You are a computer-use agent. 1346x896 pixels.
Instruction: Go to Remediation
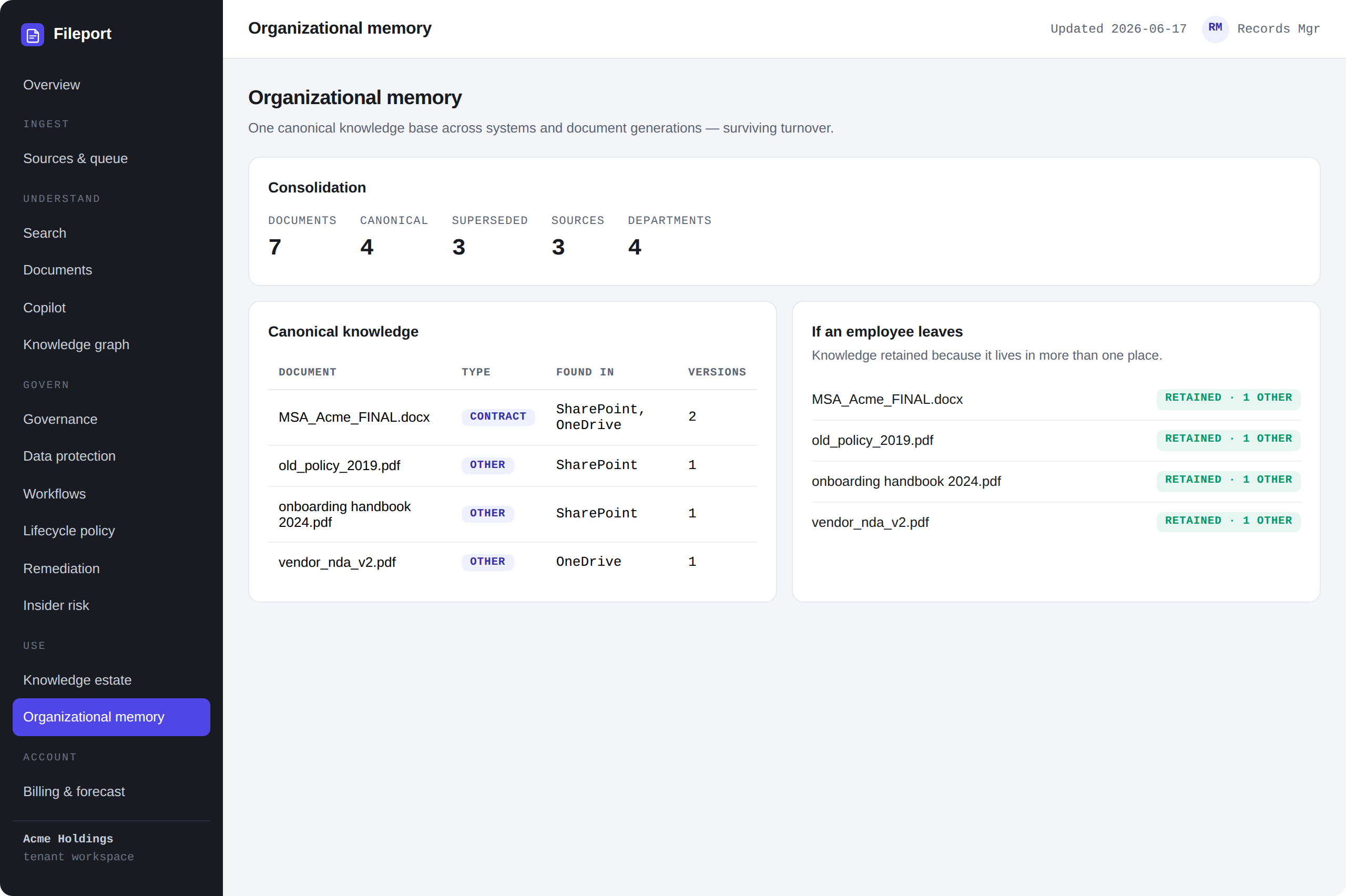[111, 568]
